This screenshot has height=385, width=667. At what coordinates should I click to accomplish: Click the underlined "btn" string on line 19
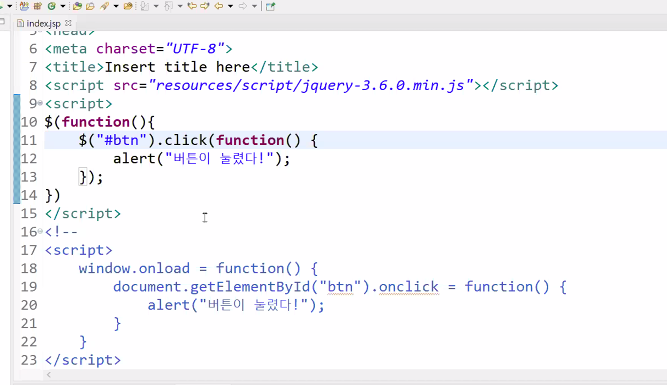(x=340, y=286)
